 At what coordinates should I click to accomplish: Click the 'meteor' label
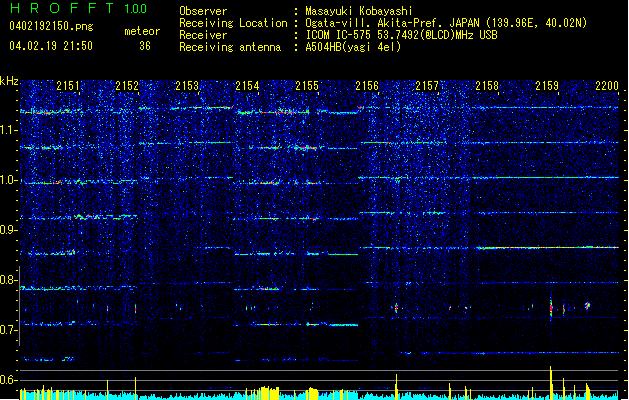pyautogui.click(x=142, y=31)
